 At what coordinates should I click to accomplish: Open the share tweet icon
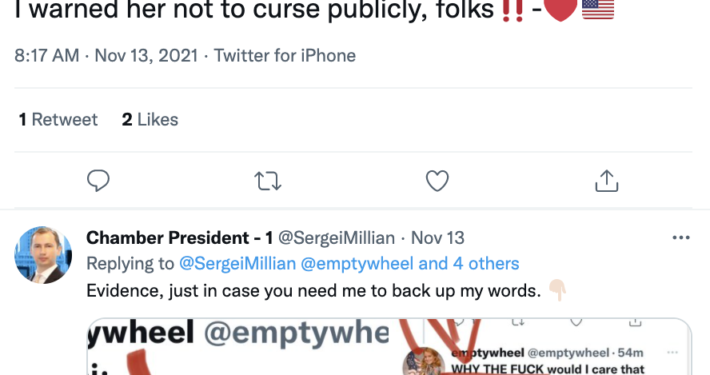coord(606,181)
